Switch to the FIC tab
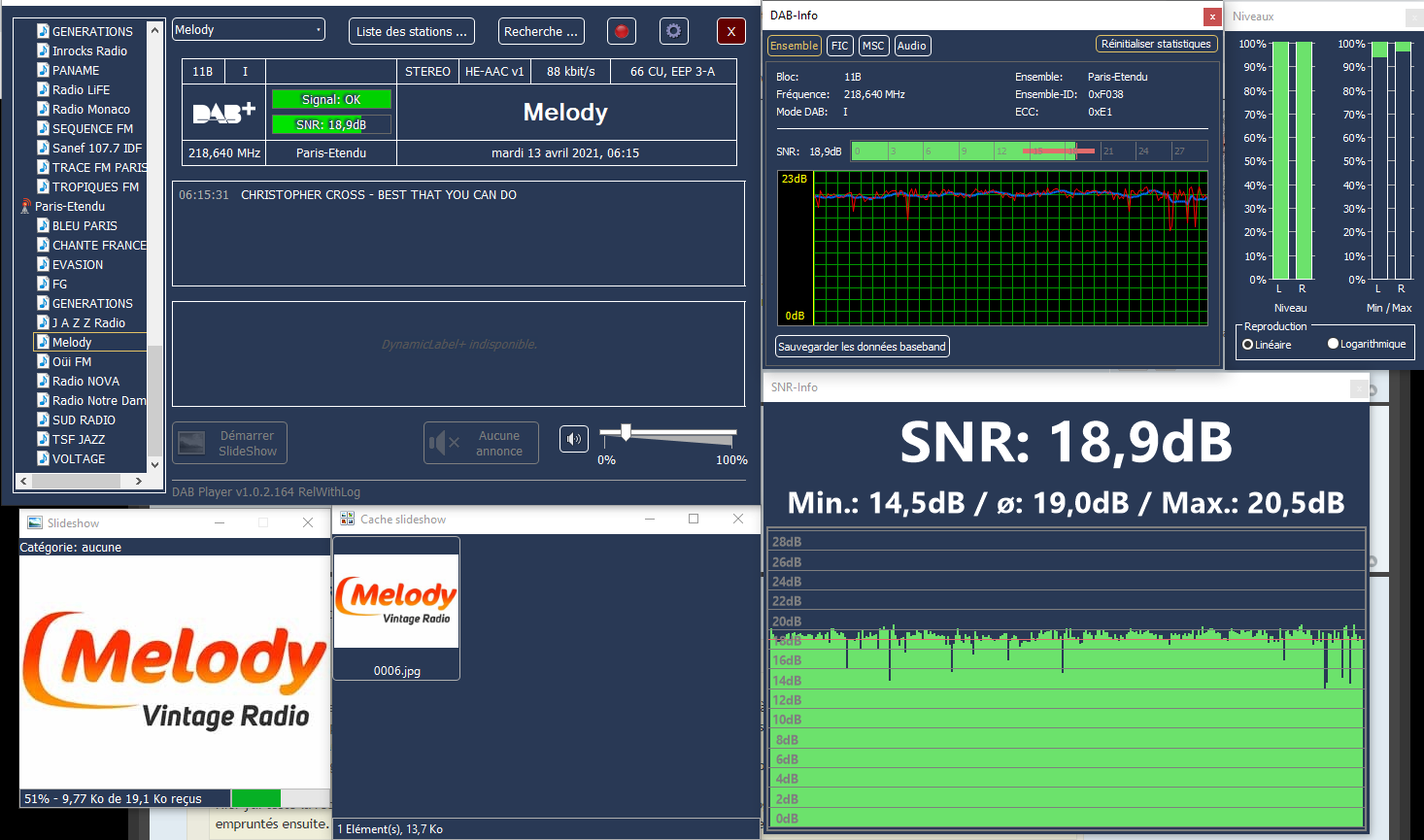Image resolution: width=1424 pixels, height=840 pixels. coord(840,46)
